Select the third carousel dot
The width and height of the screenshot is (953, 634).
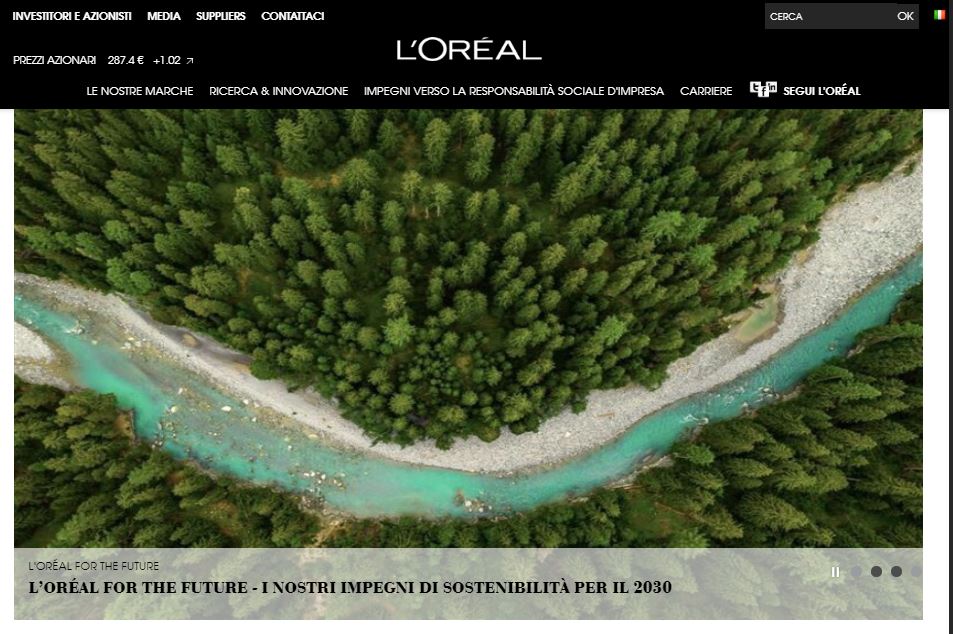pos(896,571)
